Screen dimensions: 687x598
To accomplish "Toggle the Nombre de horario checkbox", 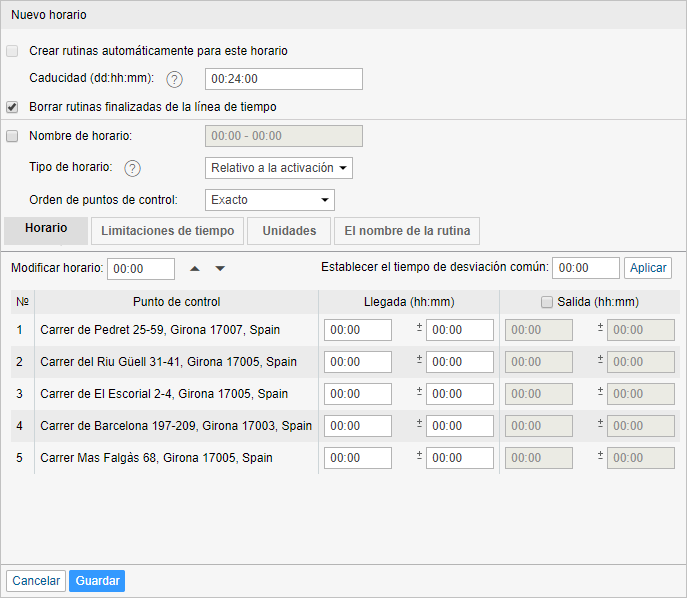I will pos(12,136).
